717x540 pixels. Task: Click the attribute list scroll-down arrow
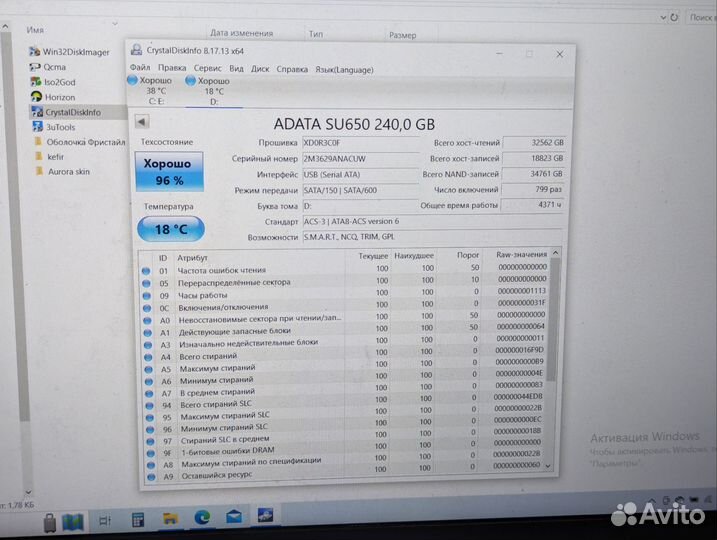(549, 466)
